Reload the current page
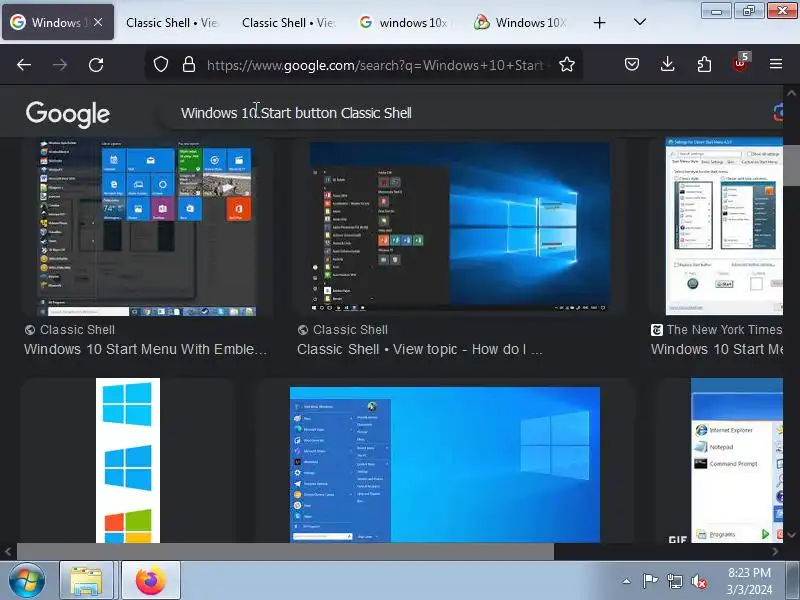 click(96, 65)
